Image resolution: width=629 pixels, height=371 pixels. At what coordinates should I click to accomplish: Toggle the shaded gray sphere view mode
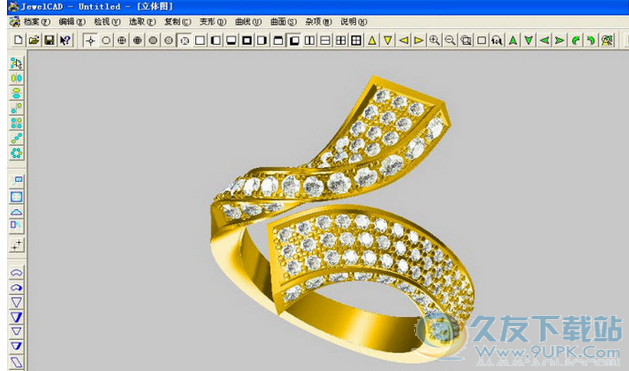(153, 40)
